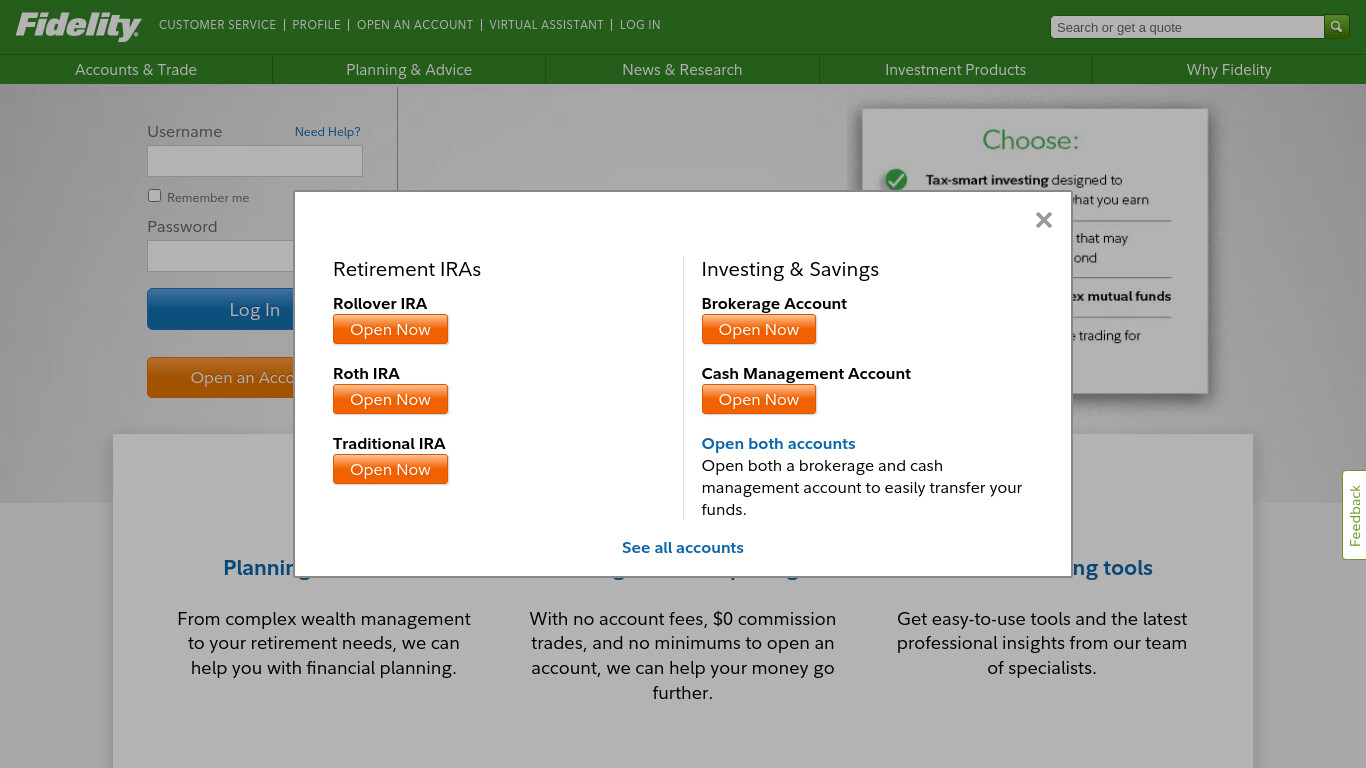Click the green checkmark in Choose card

point(896,180)
